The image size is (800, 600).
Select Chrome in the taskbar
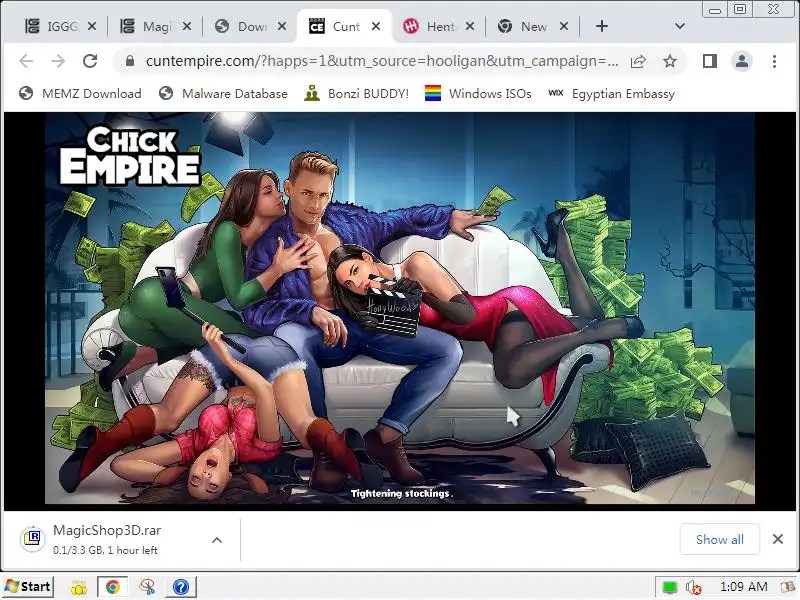click(x=113, y=587)
